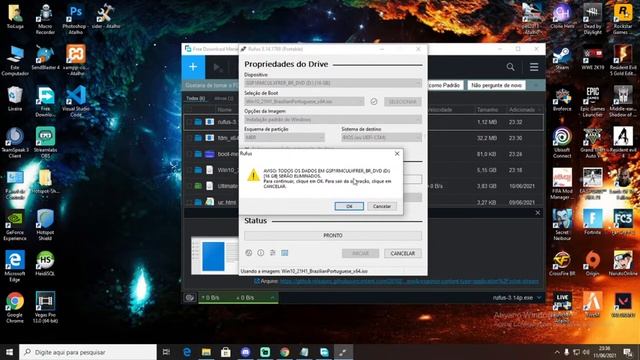Open Ubisoft Connect desktop icon
The image size is (640, 360).
(562, 142)
